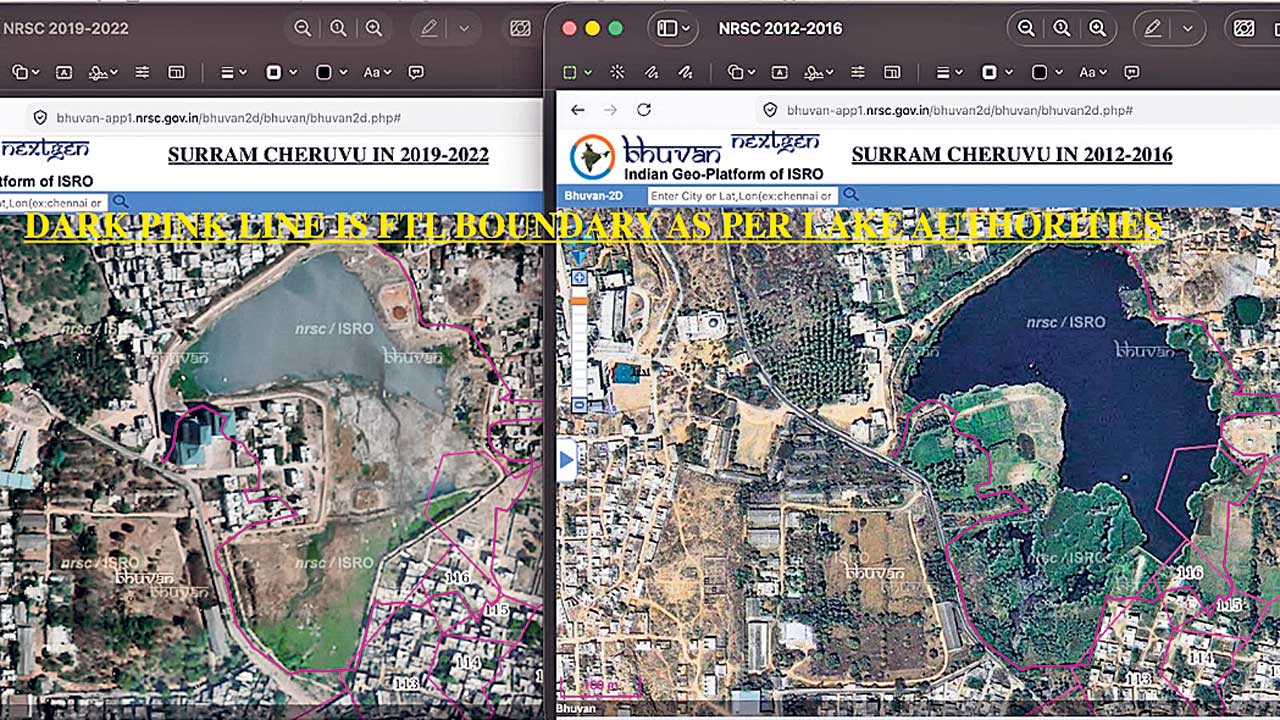Open fill color swatch in NRSC 2019-2022 toolbar

coord(330,72)
